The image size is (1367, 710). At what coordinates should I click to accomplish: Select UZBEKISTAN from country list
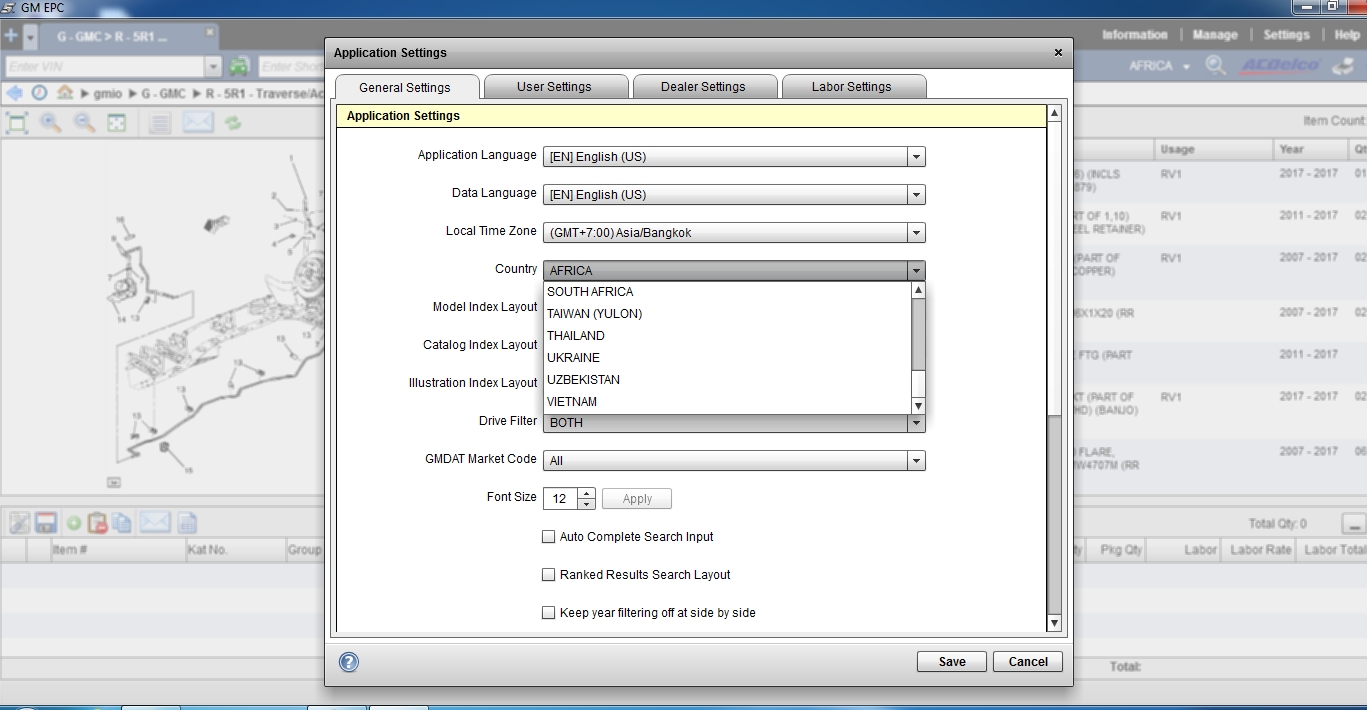[x=728, y=380]
